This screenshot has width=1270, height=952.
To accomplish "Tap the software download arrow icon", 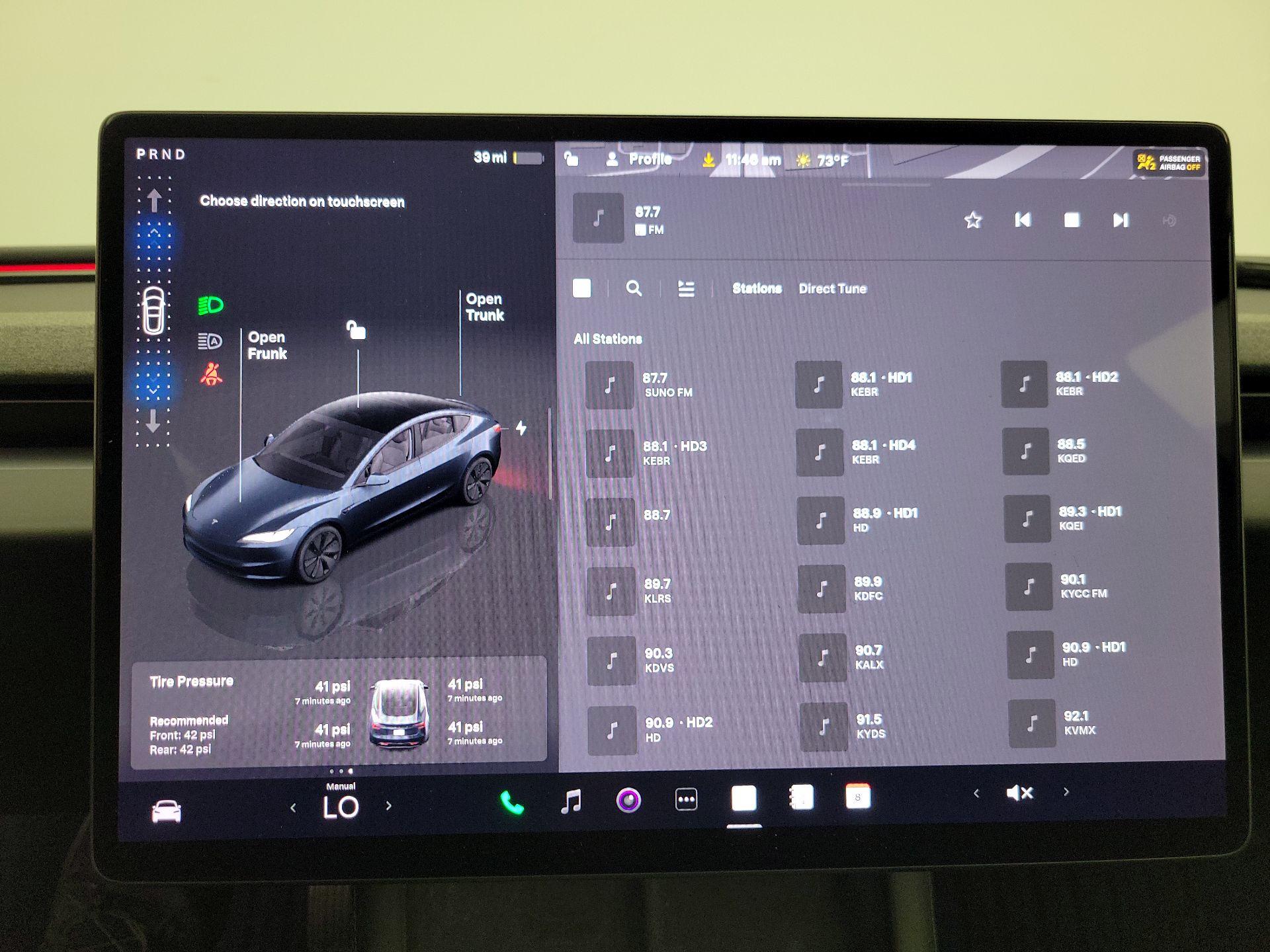I will coord(708,160).
